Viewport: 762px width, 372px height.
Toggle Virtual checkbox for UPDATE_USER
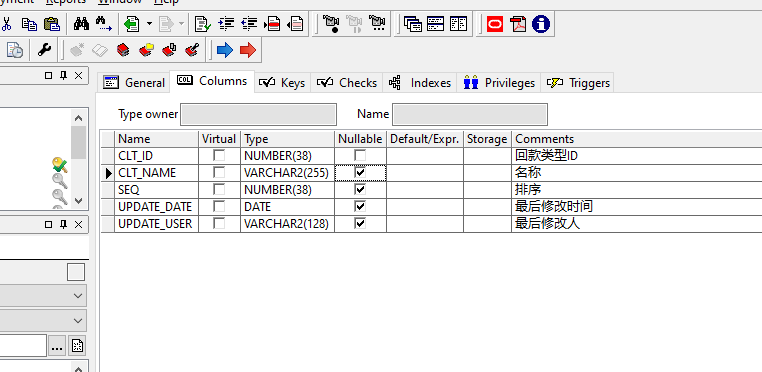click(220, 224)
